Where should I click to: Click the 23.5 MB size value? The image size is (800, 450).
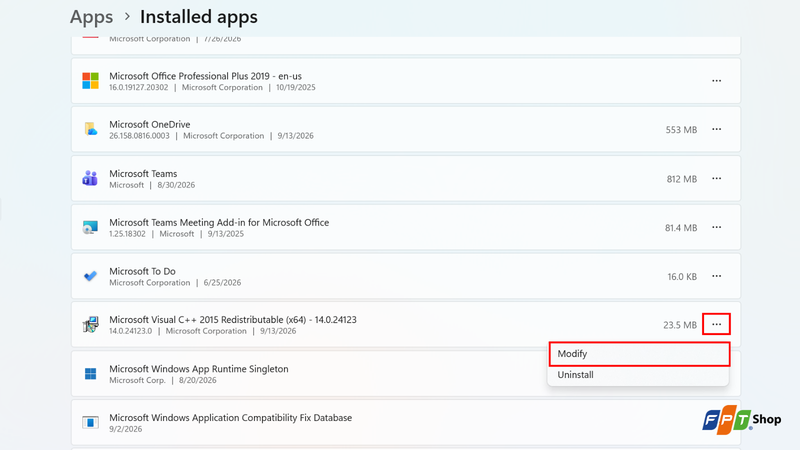(x=680, y=325)
